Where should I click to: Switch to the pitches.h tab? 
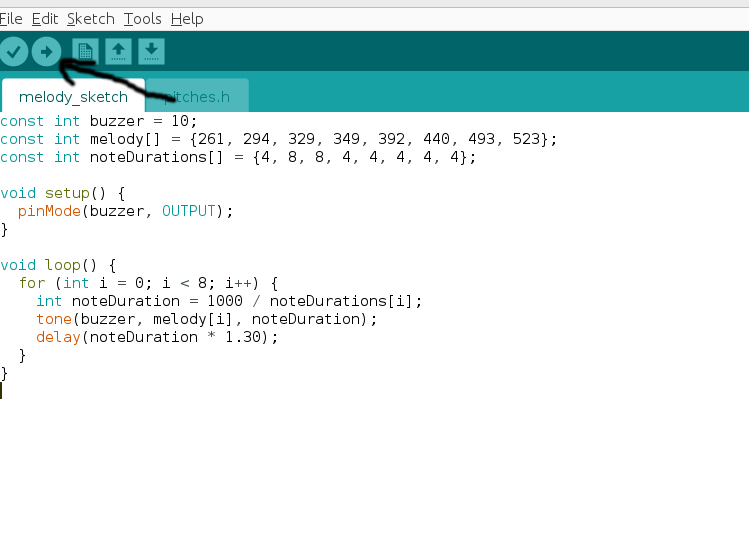click(x=197, y=97)
